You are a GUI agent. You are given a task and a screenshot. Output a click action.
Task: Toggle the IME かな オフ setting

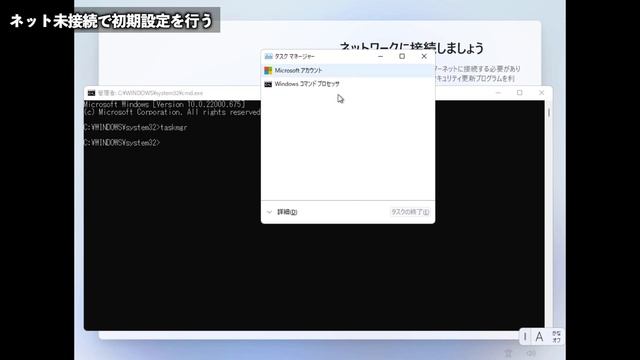pyautogui.click(x=556, y=337)
